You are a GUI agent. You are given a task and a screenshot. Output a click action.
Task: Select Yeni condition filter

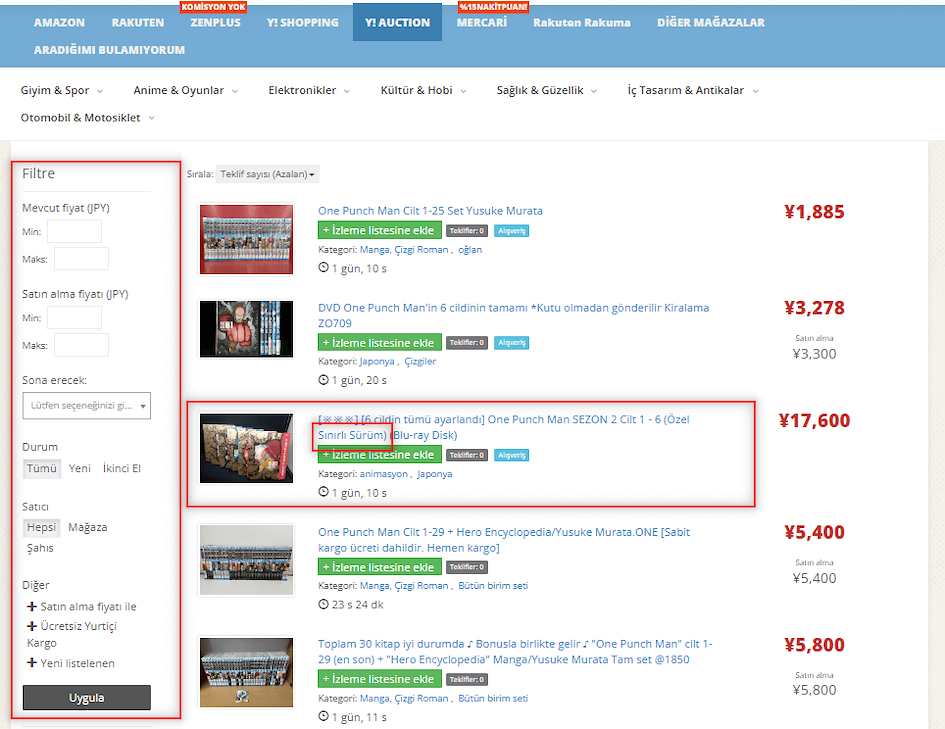coord(80,469)
